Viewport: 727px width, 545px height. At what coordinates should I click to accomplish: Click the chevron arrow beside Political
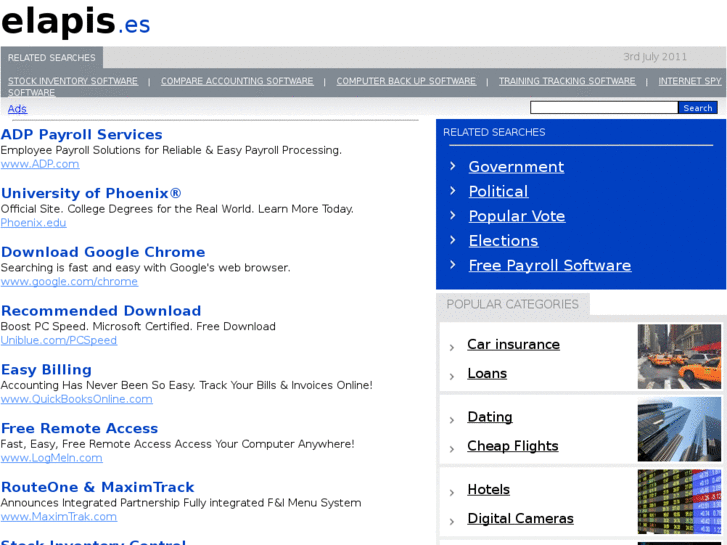click(x=453, y=191)
